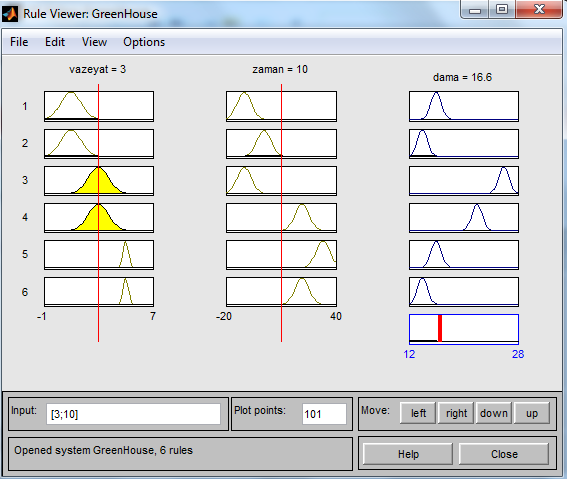Click the Plot points field showing 101
The height and width of the screenshot is (479, 567).
324,414
